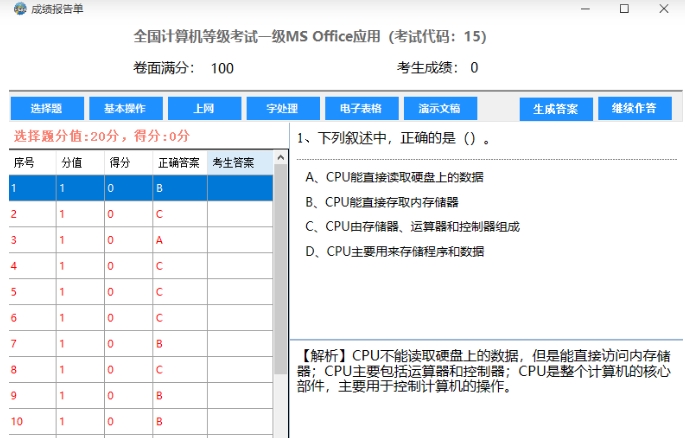Open the 选择题 section
The height and width of the screenshot is (438, 685).
[47, 108]
